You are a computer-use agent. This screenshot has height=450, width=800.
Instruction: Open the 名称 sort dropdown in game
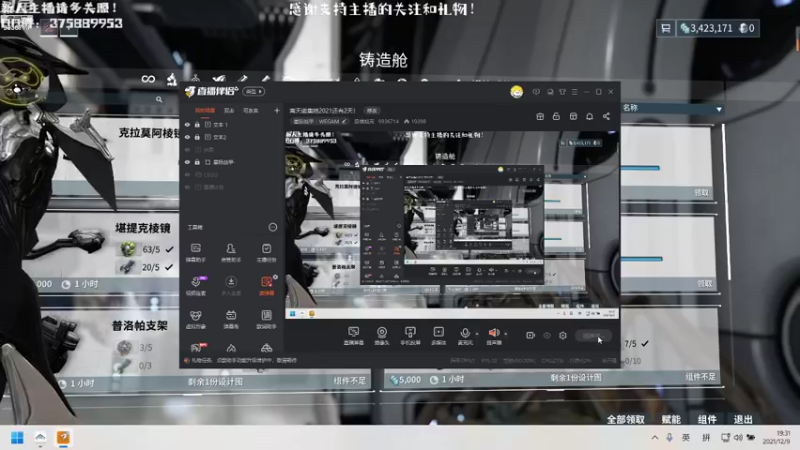[x=672, y=108]
